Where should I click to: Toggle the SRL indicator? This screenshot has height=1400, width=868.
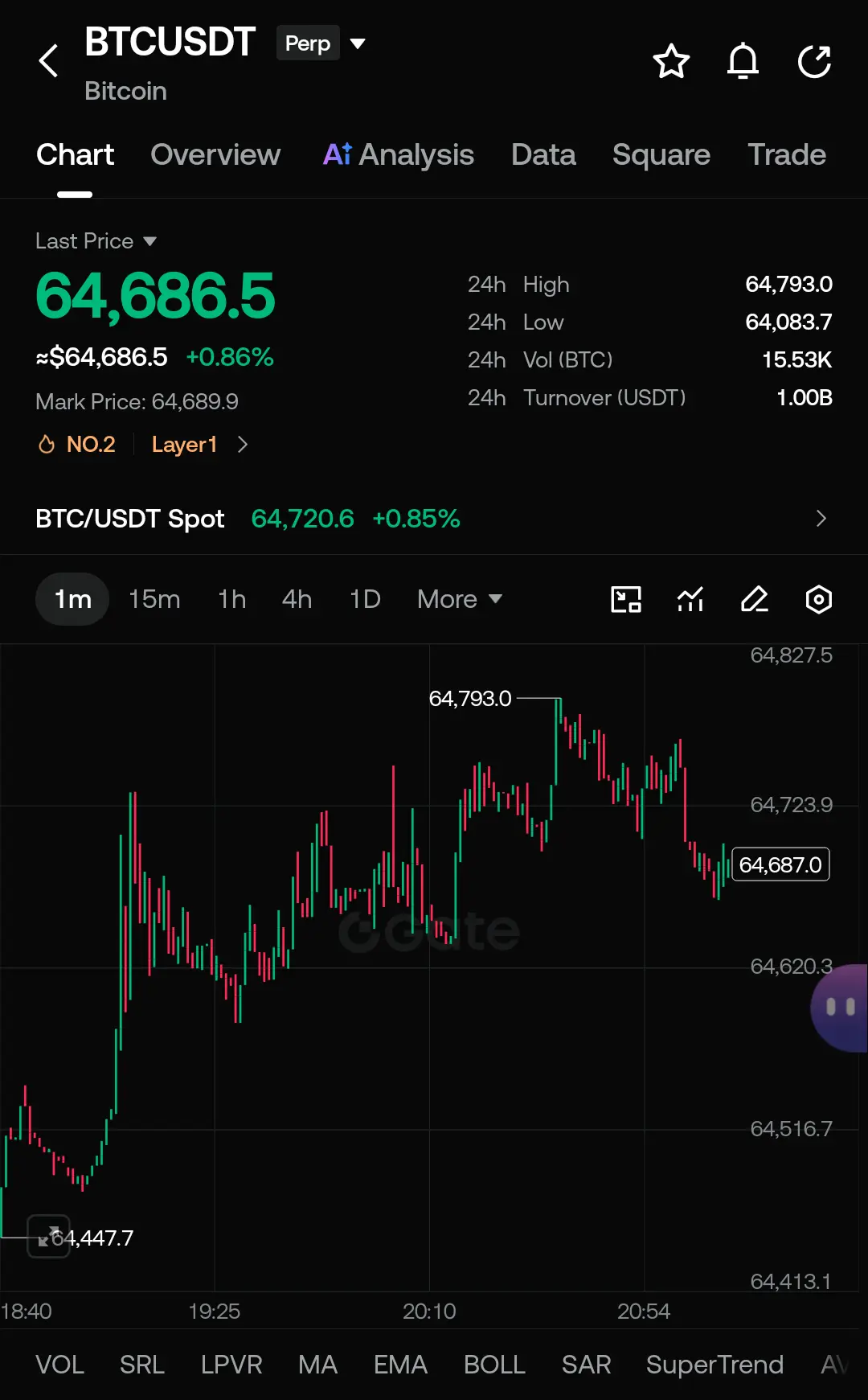142,1365
